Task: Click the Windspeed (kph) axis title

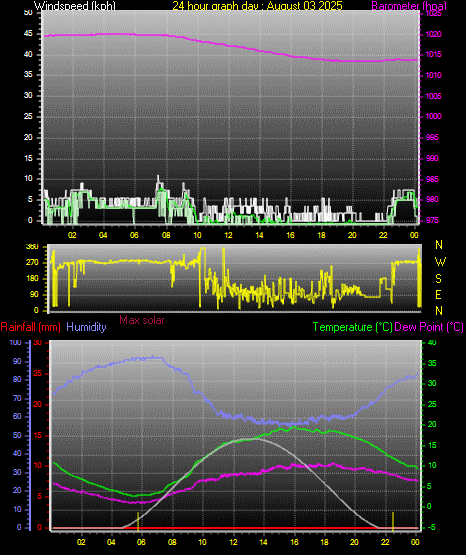Action: (x=74, y=6)
